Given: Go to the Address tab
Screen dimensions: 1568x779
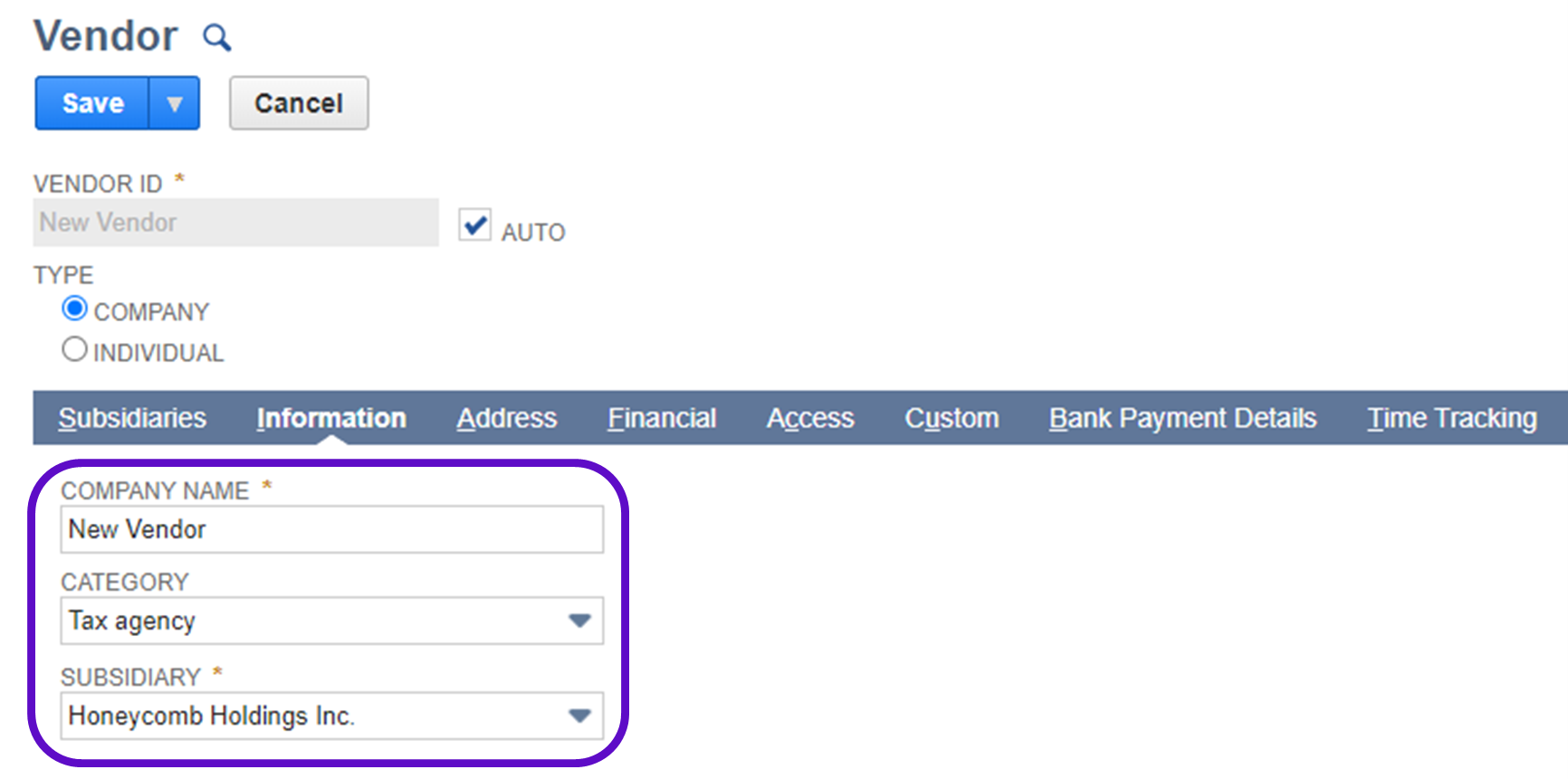Looking at the screenshot, I should click(x=507, y=418).
